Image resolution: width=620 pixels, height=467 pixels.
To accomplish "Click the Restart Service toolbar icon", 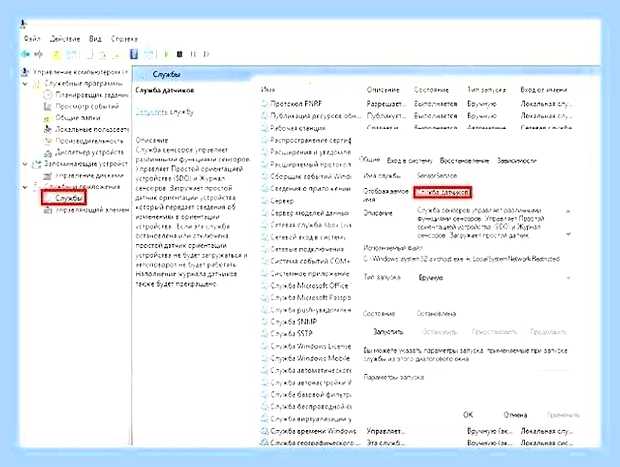I will tap(206, 54).
